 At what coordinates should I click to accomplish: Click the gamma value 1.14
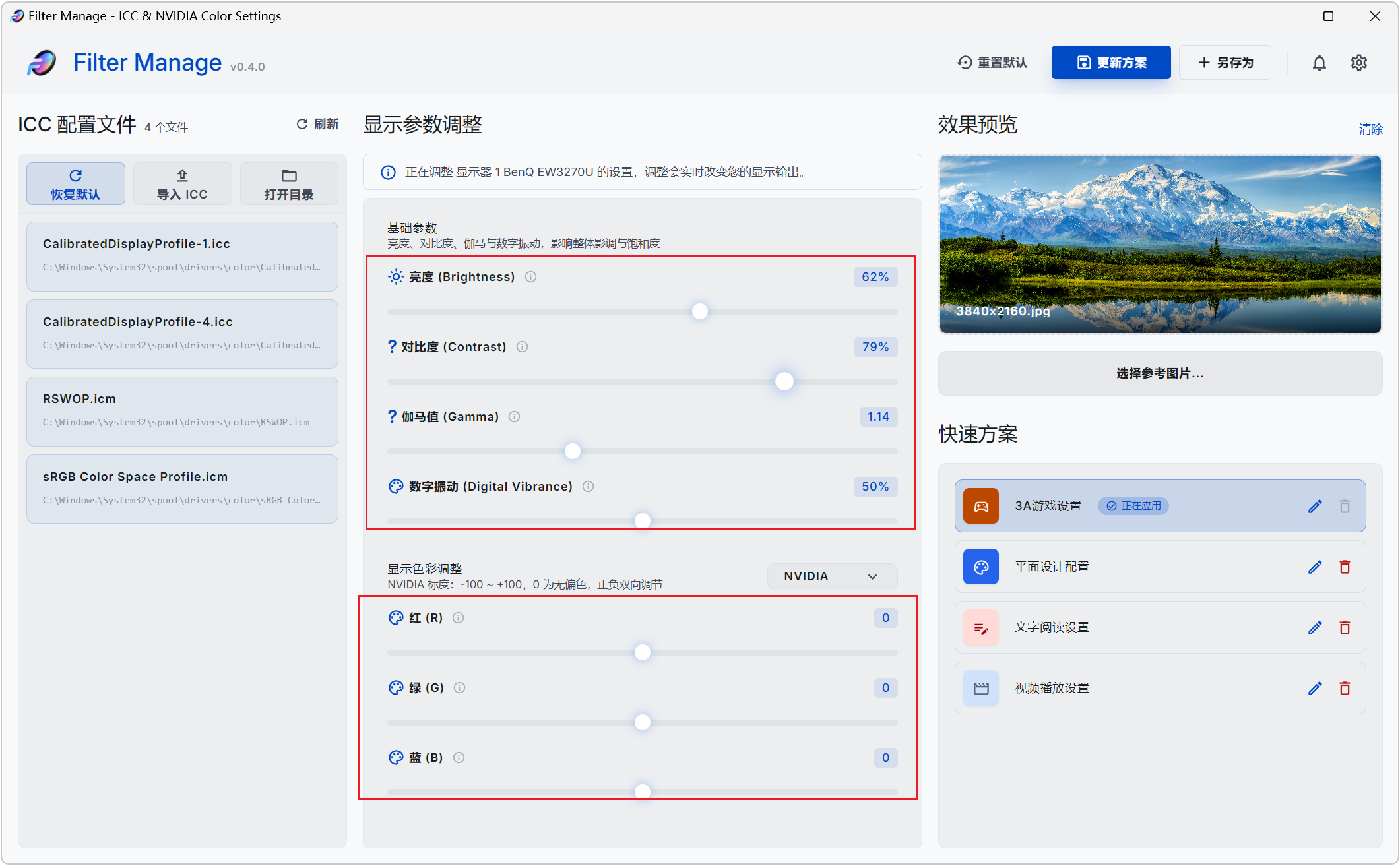(878, 417)
